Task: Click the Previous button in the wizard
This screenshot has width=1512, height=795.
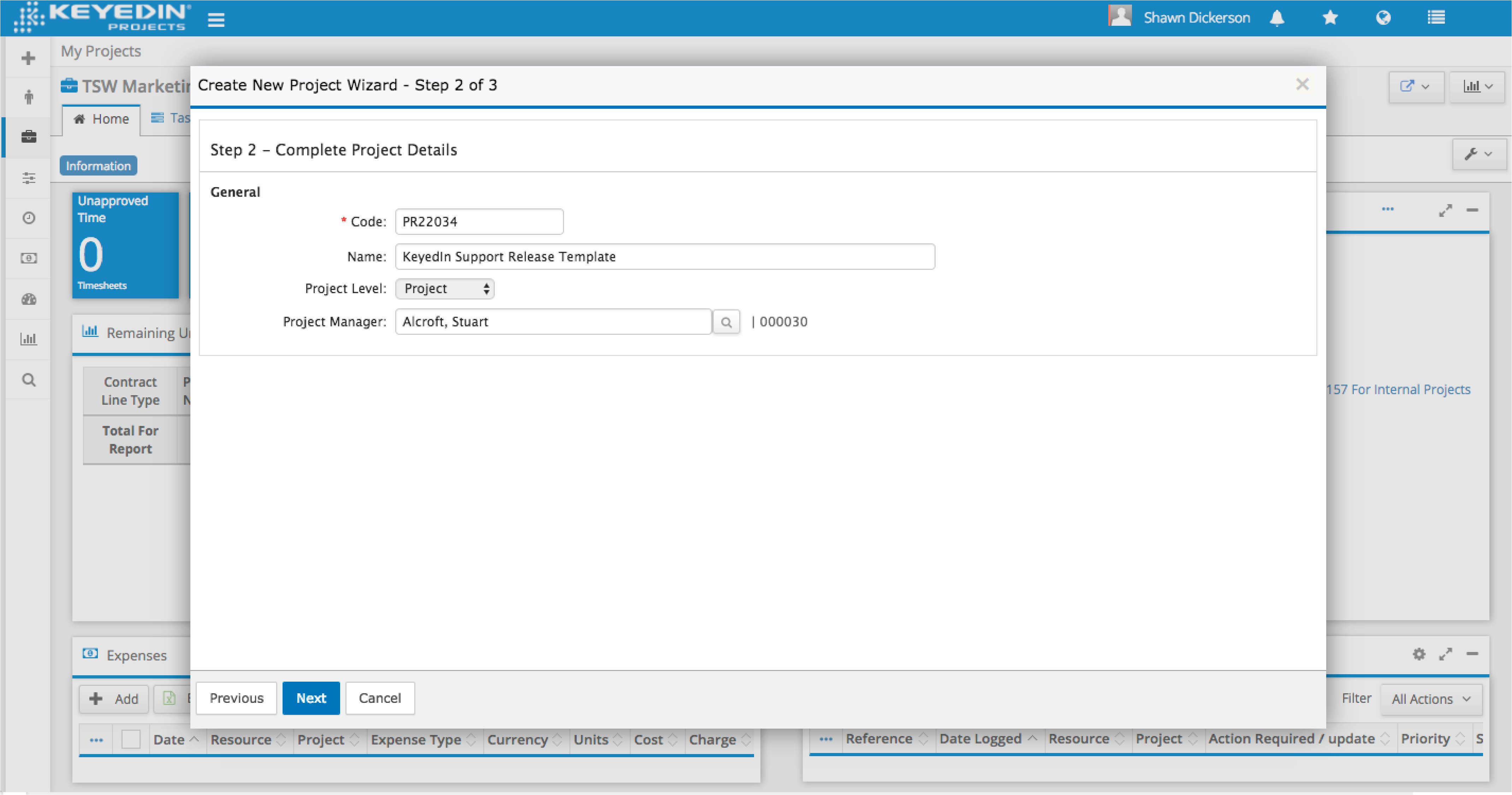Action: (237, 698)
